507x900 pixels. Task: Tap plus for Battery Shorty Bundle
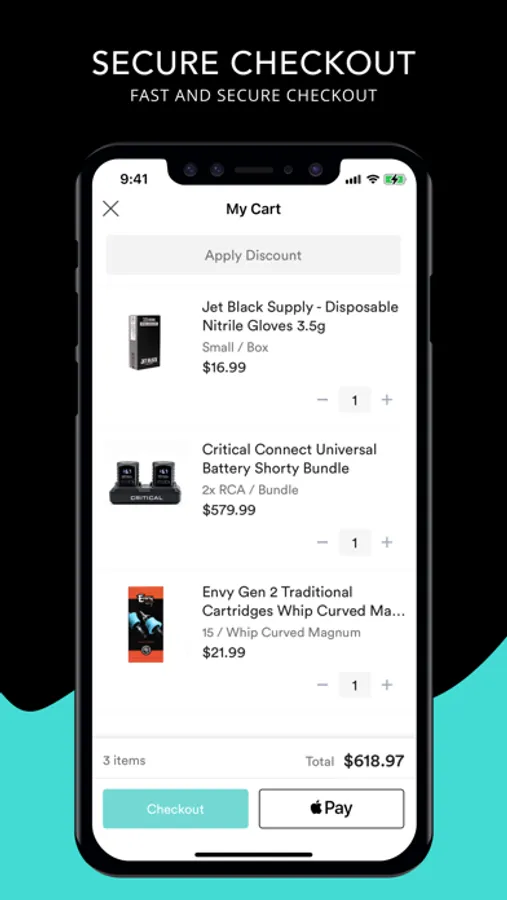(387, 542)
